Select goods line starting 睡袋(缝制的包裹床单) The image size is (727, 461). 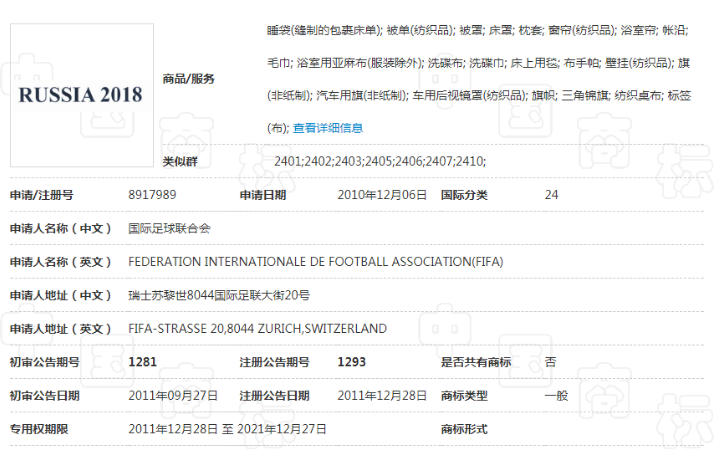(x=478, y=30)
